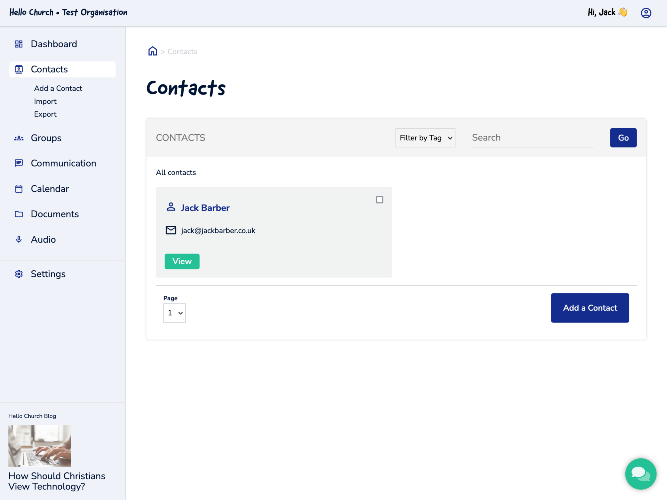Viewport: 667px width, 500px height.
Task: Click the Settings gear icon
Action: 19,274
